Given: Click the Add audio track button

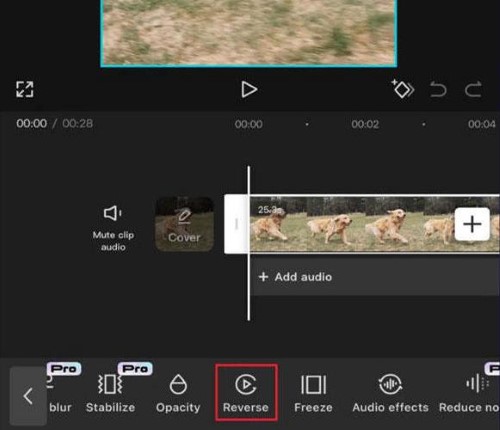Looking at the screenshot, I should point(295,277).
